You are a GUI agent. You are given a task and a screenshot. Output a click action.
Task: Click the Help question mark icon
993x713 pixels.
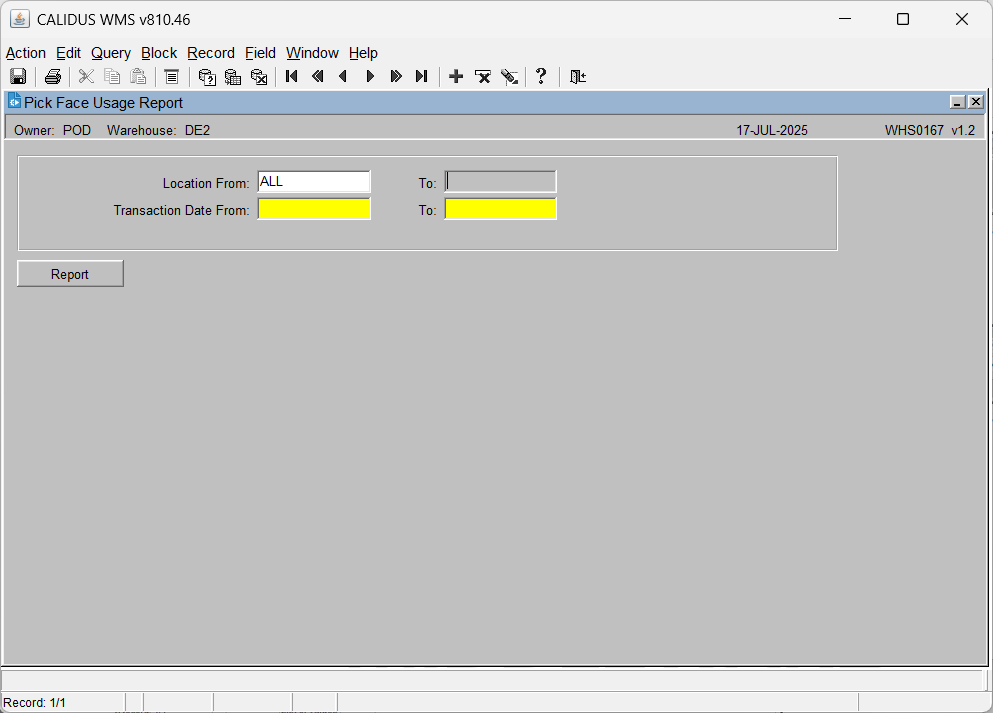point(541,77)
